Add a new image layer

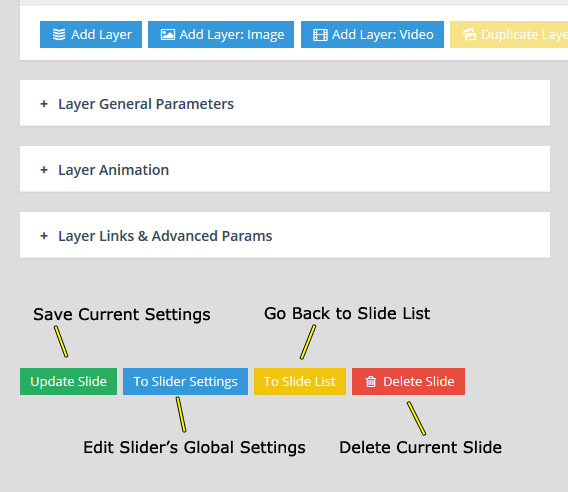[x=221, y=34]
